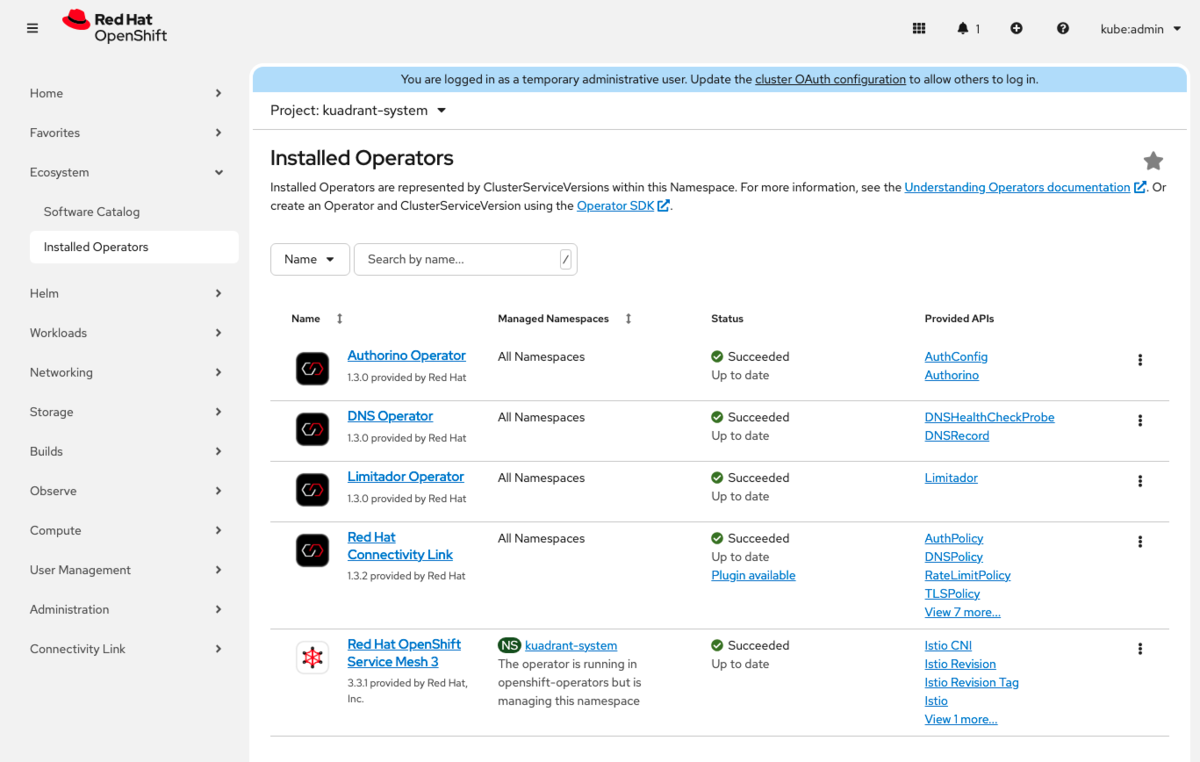Open Red Hat Connectivity Link operator
The width and height of the screenshot is (1200, 762).
400,546
